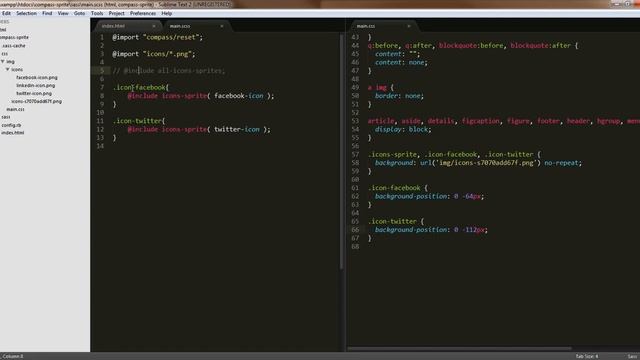Close the index.html tab

pyautogui.click(x=154, y=26)
